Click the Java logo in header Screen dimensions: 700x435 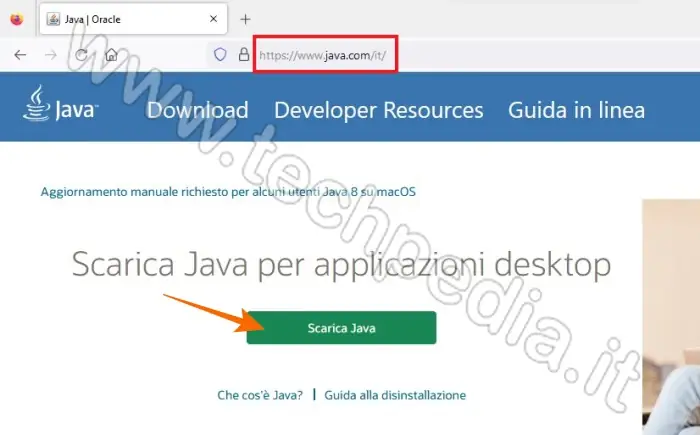tap(60, 104)
